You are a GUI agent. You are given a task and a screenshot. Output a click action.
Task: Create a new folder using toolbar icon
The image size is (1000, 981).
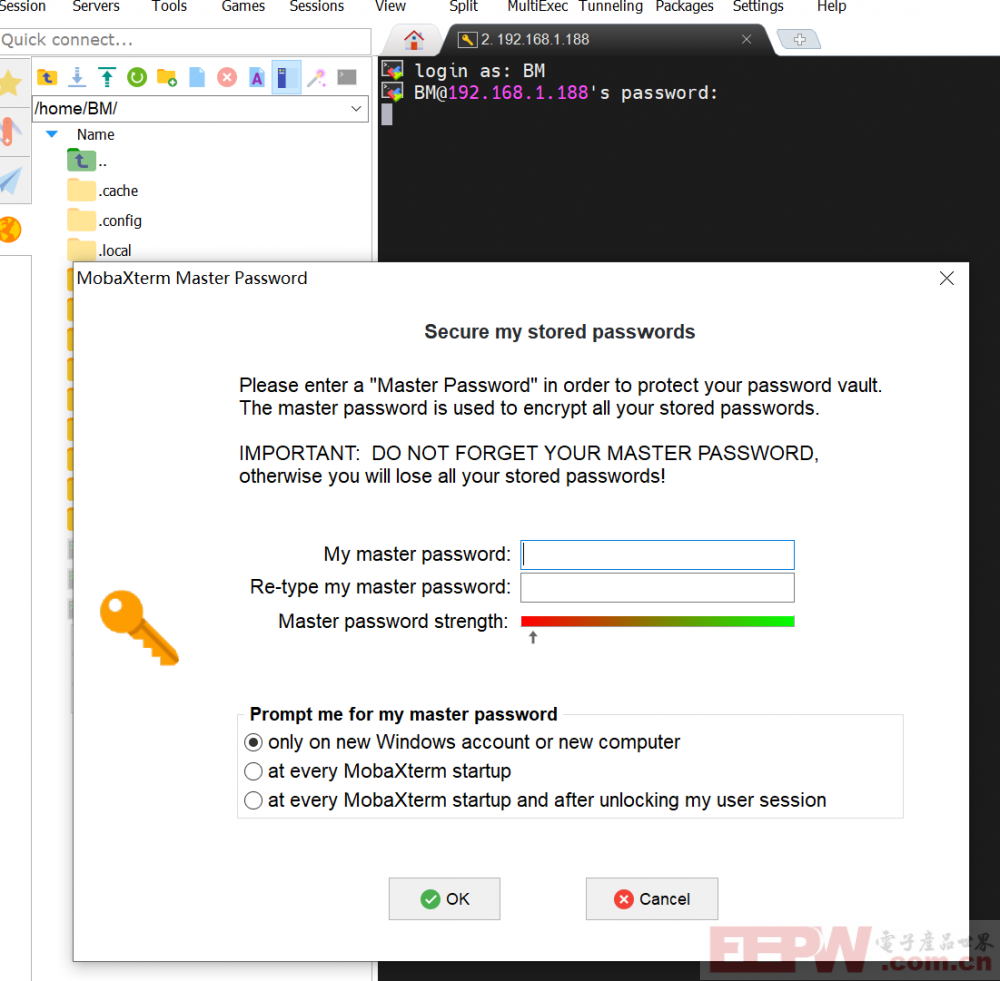(x=167, y=78)
